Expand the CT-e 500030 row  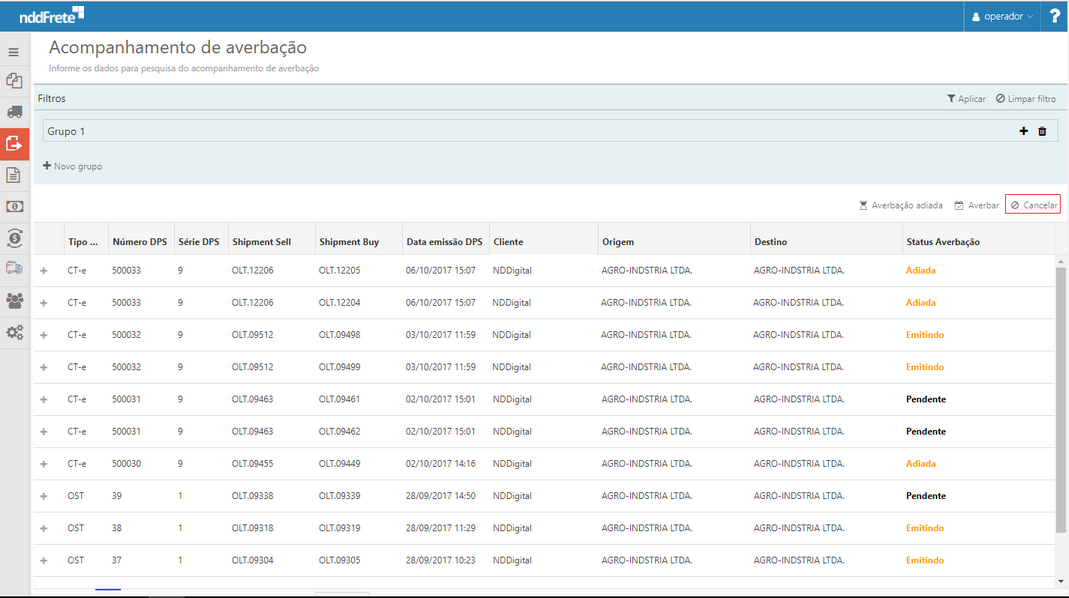click(x=43, y=464)
